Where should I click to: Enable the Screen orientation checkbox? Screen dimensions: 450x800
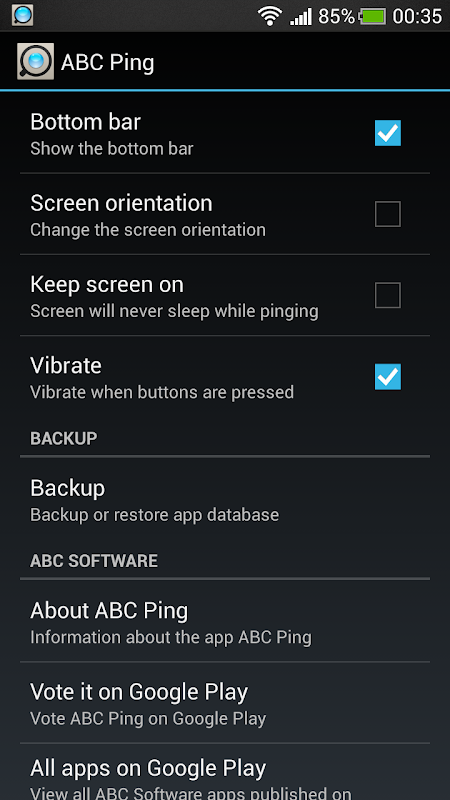coord(388,214)
